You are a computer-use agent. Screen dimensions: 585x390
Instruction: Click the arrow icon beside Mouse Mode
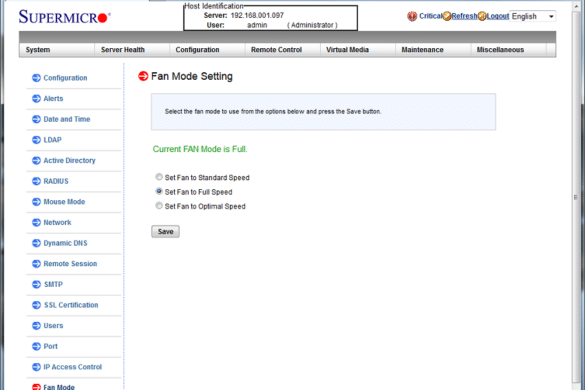point(36,202)
